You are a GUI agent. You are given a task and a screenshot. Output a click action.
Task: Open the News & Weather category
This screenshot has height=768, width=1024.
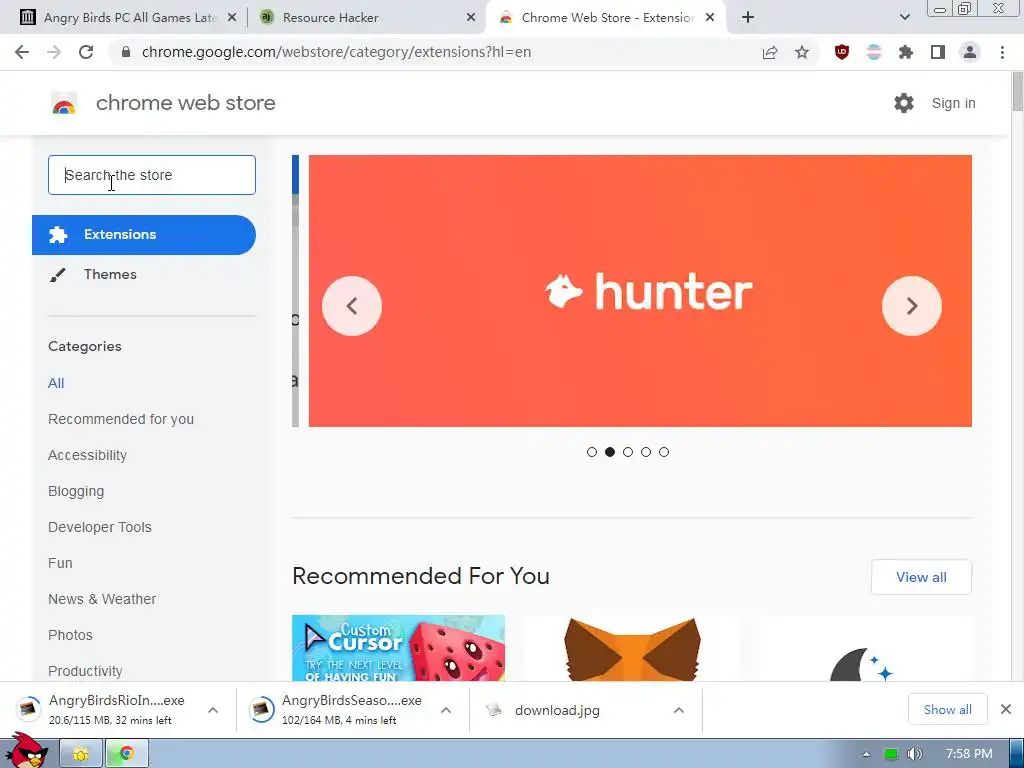pyautogui.click(x=102, y=599)
